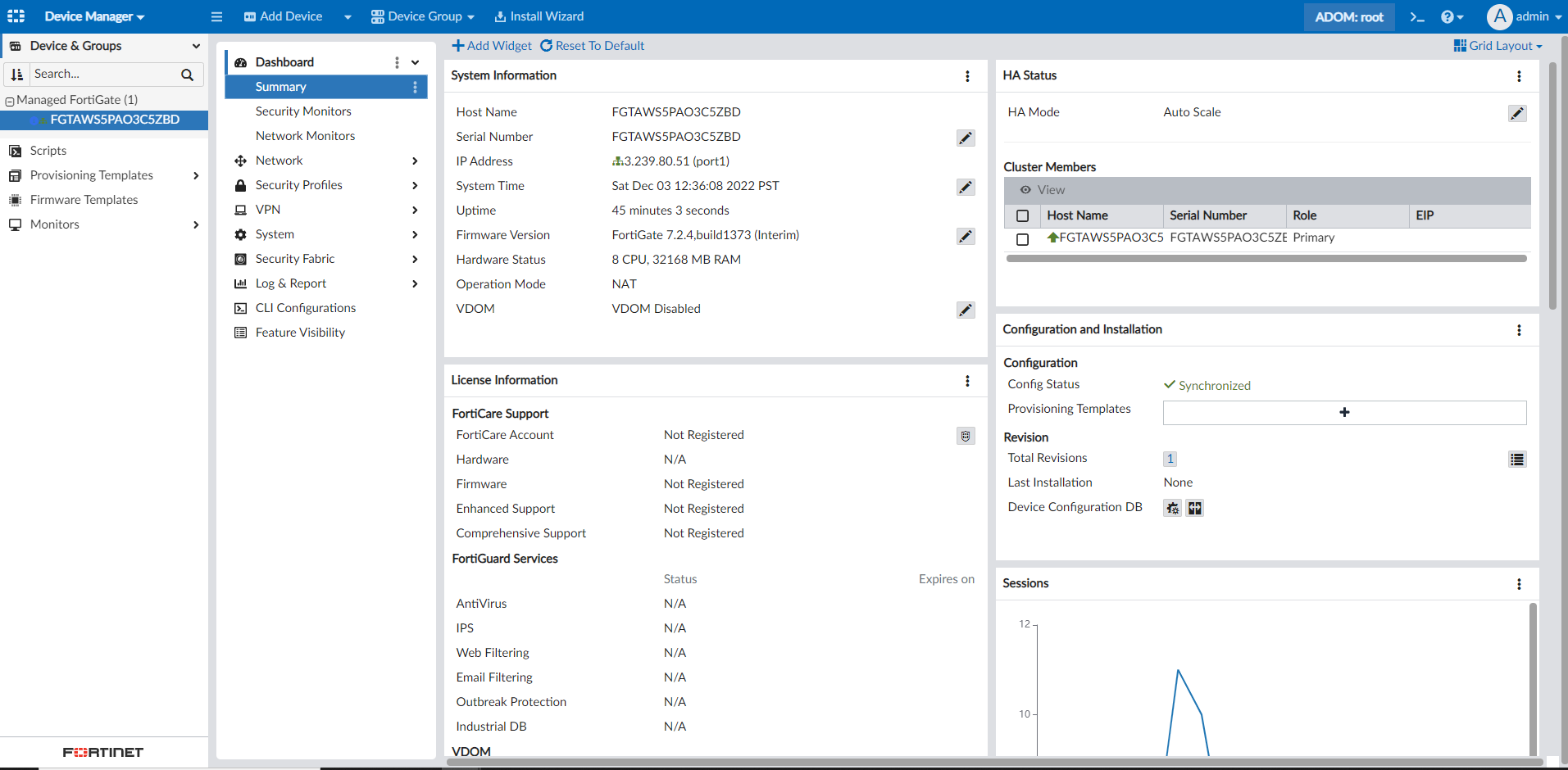
Task: Click the edit pencil beside Firmware Version
Action: tap(966, 237)
